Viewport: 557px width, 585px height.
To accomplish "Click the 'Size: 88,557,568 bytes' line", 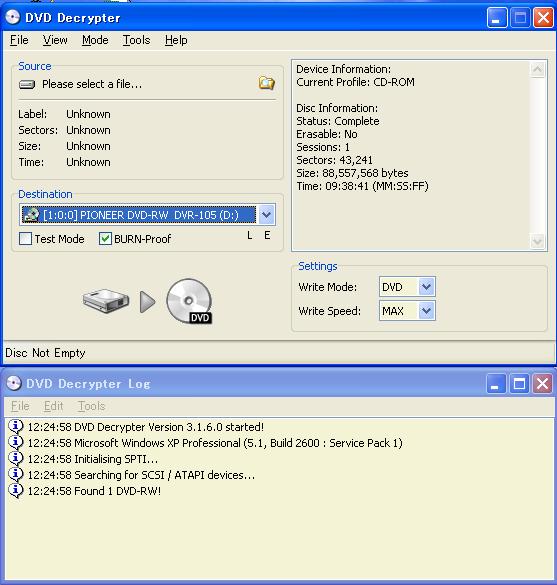I will [352, 173].
